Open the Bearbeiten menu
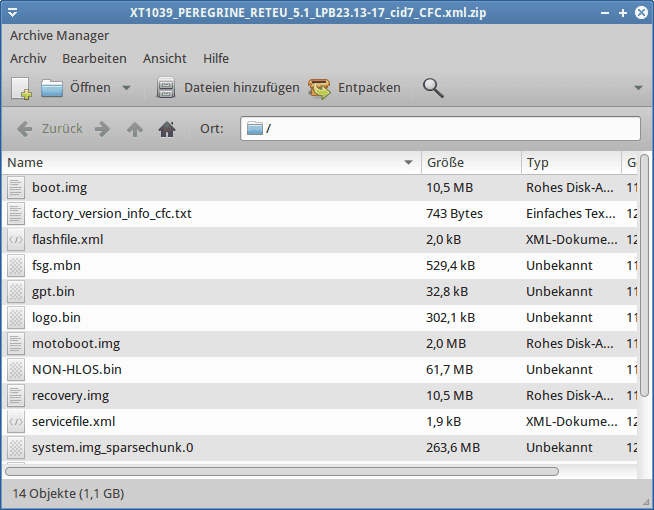Screen dimensions: 654x510 click(x=94, y=59)
